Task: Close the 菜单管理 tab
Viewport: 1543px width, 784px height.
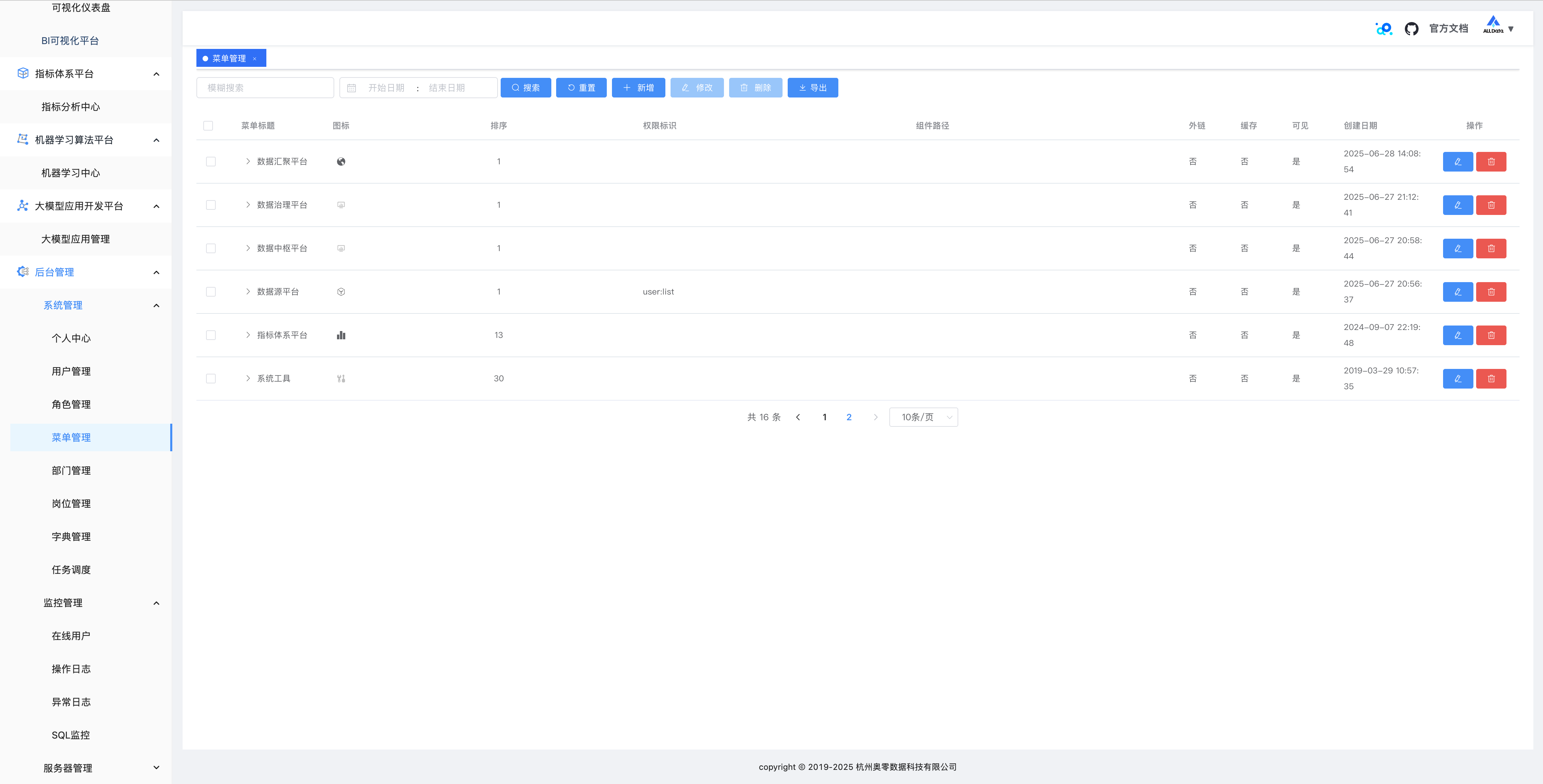Action: pos(255,59)
